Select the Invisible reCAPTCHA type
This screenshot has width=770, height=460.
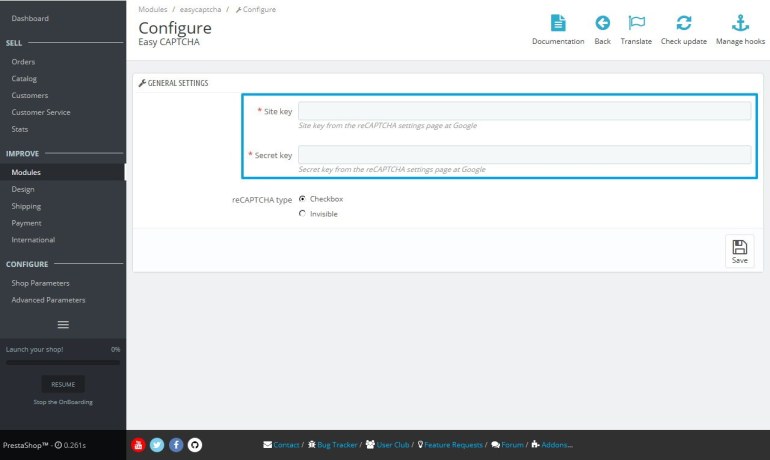[x=302, y=214]
